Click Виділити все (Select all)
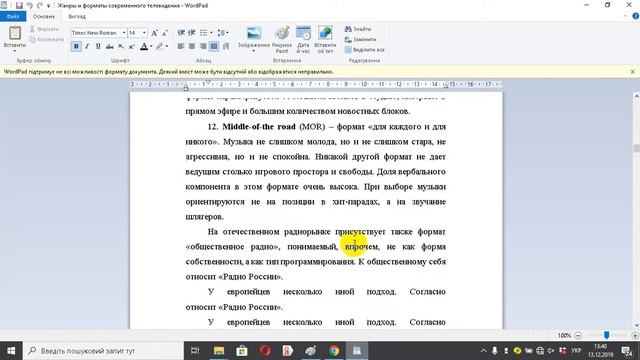This screenshot has height=360, width=640. [364, 49]
